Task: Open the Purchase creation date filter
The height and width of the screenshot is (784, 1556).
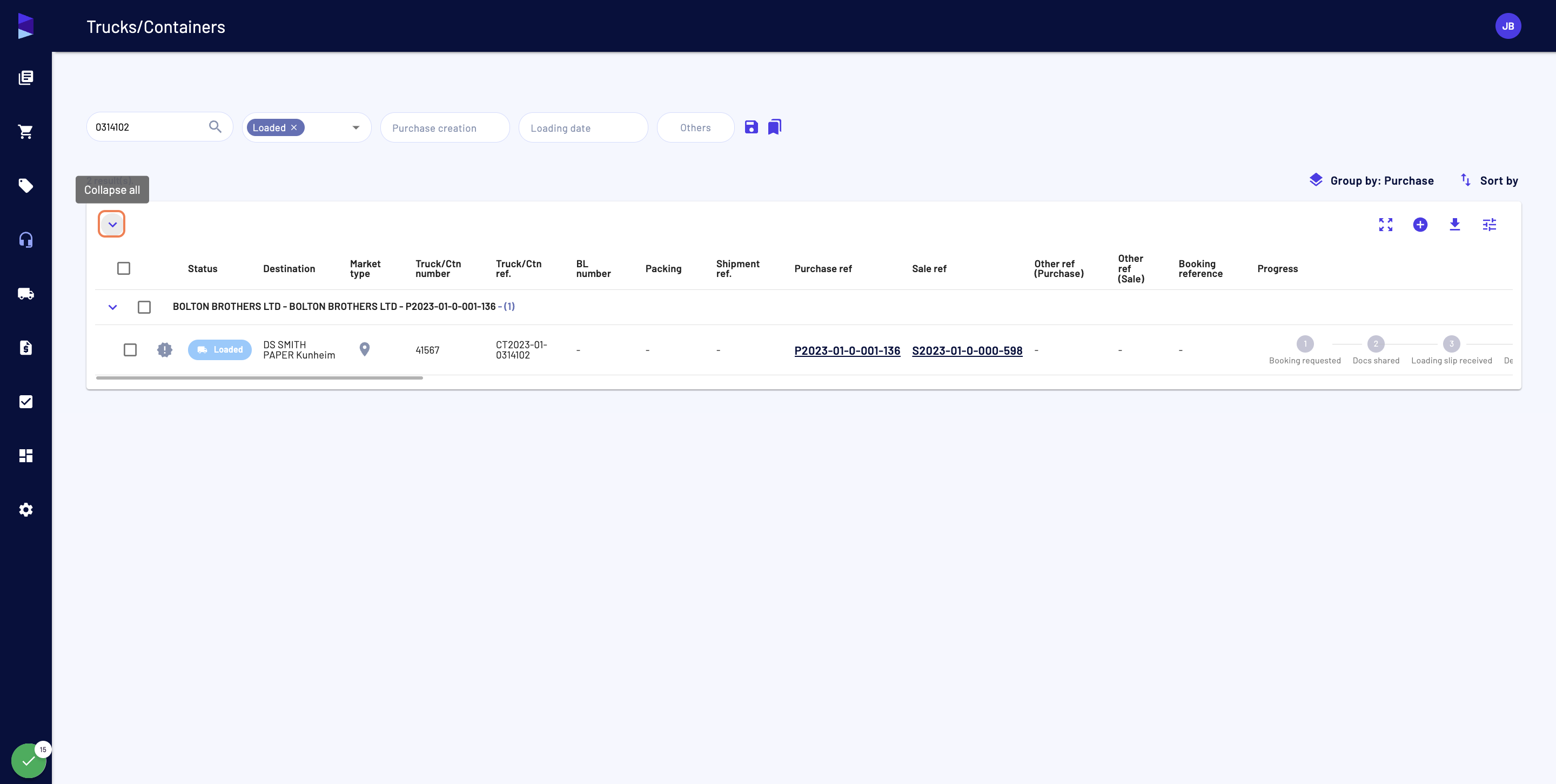Action: pyautogui.click(x=445, y=127)
